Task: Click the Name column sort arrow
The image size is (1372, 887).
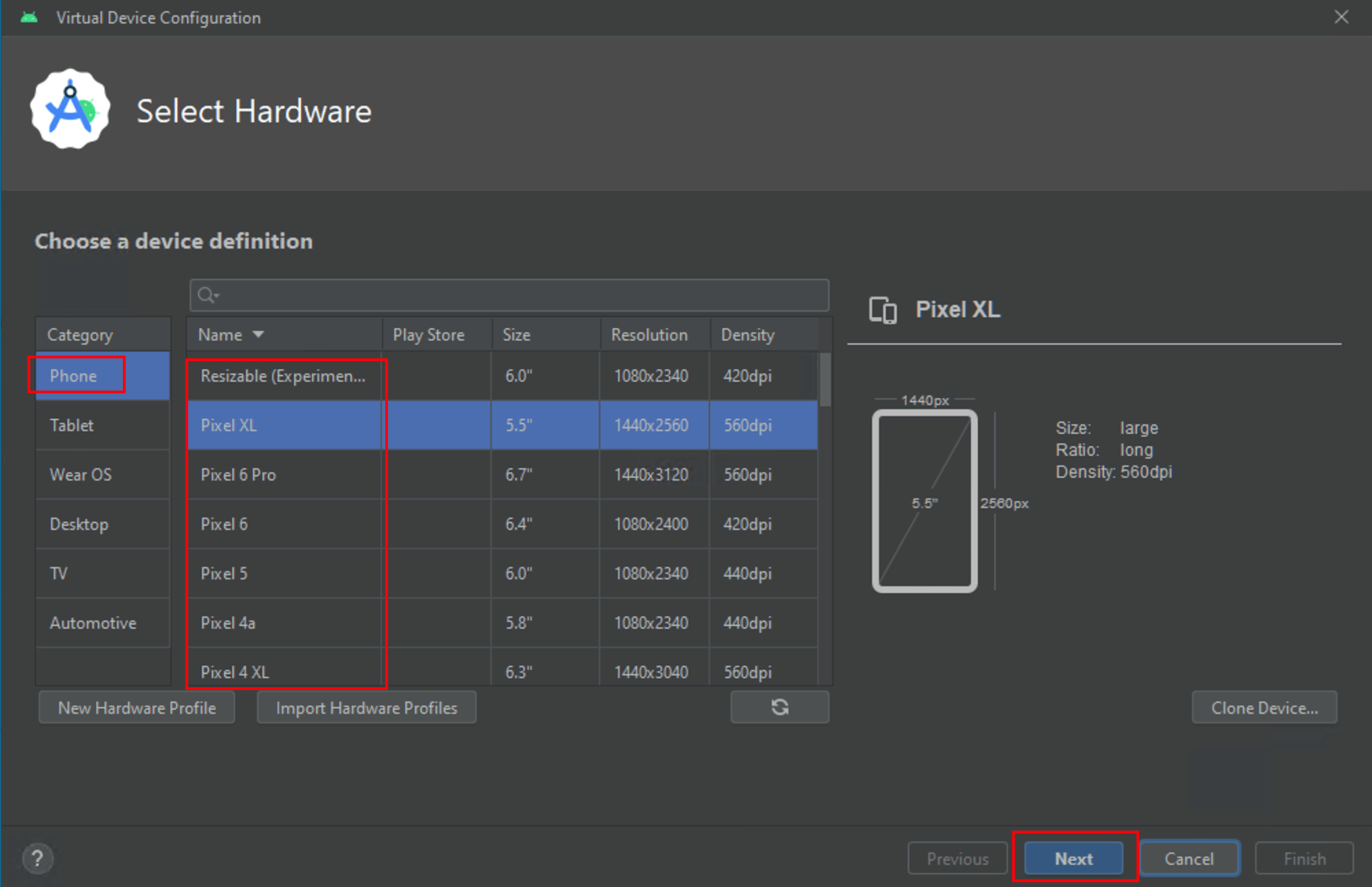Action: click(x=258, y=334)
